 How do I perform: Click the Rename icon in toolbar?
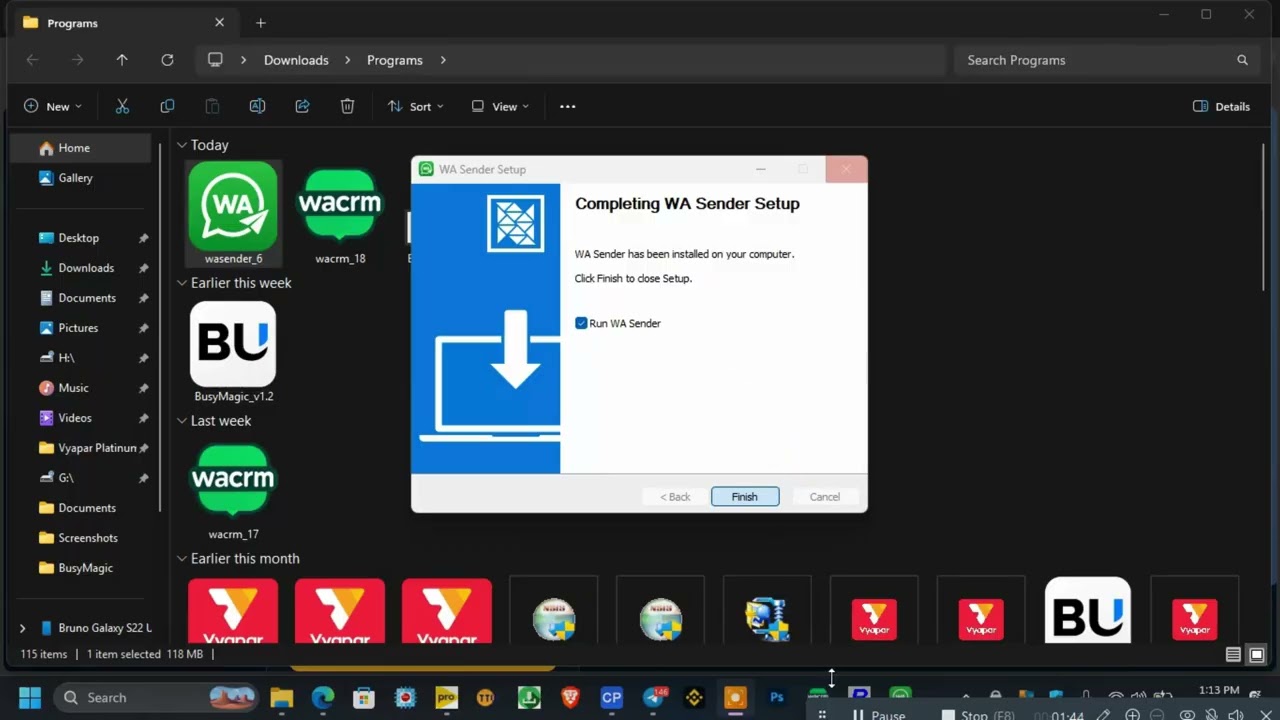(257, 106)
